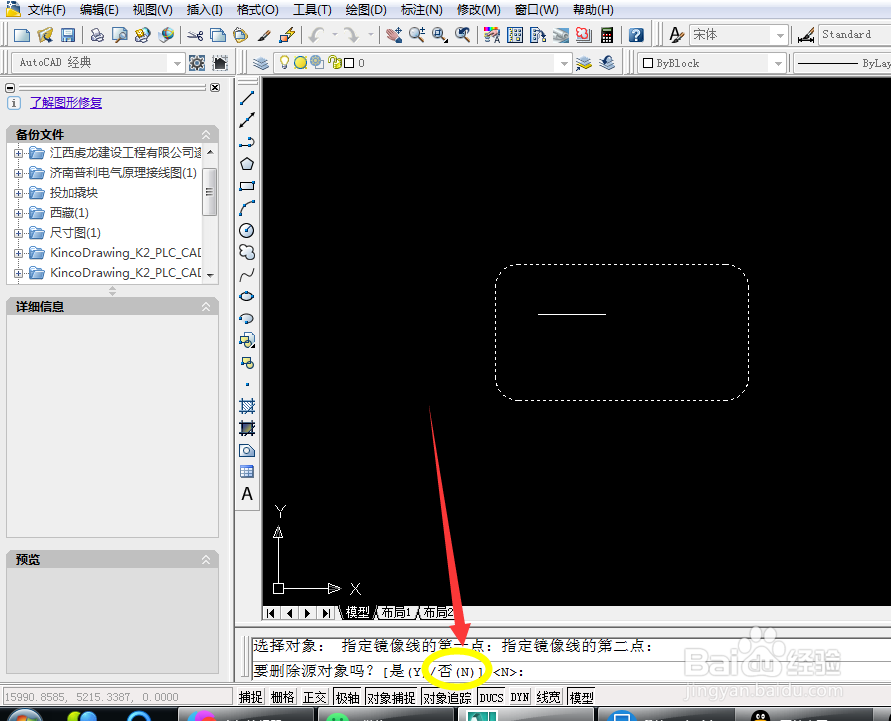This screenshot has height=721, width=891.
Task: Click the 模型 status bar button
Action: [581, 697]
